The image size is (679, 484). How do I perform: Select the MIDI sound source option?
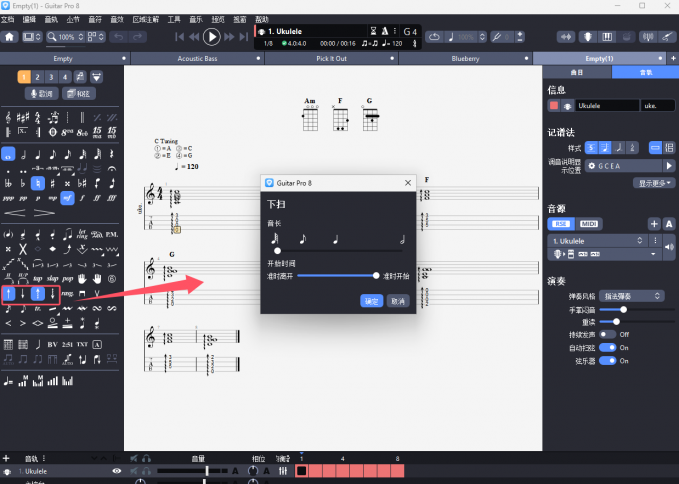[590, 223]
